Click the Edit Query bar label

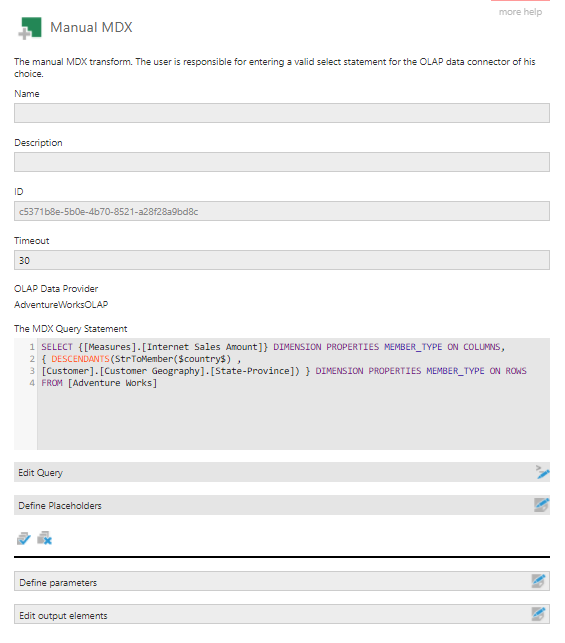coord(41,473)
